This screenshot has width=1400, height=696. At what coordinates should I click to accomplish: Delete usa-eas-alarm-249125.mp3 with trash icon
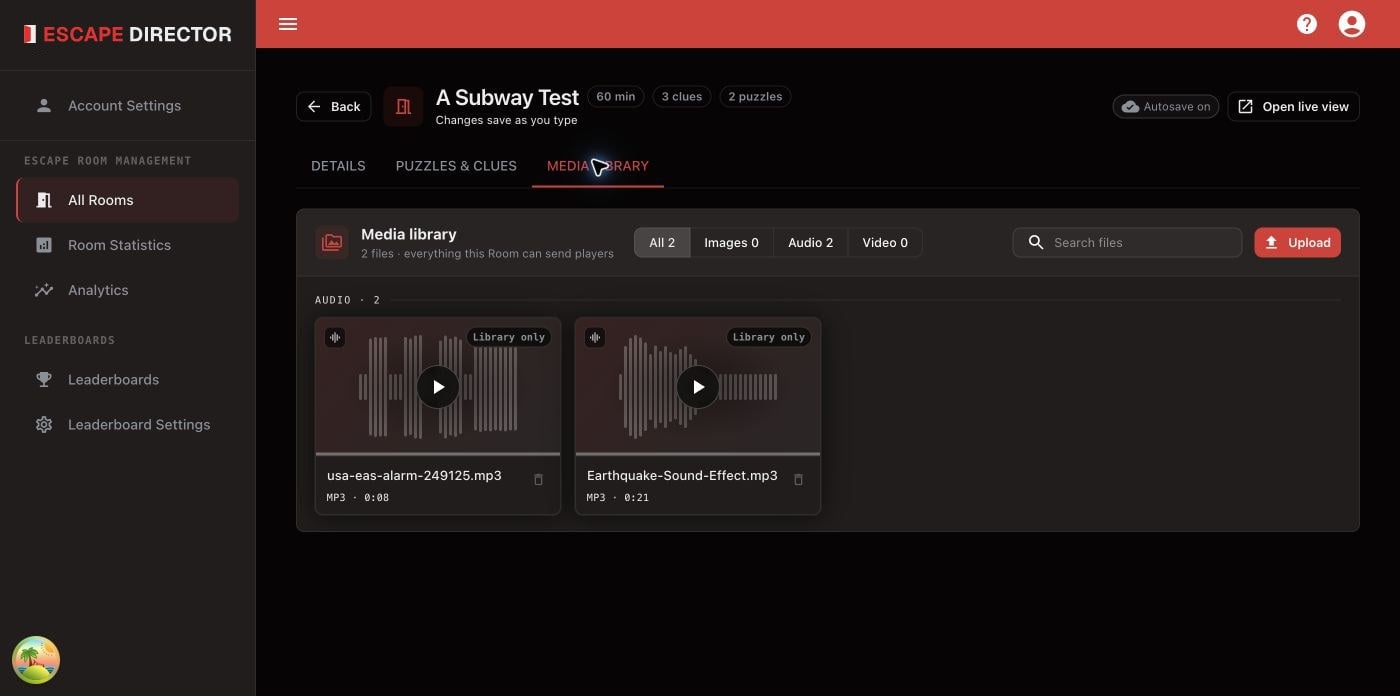coord(538,480)
